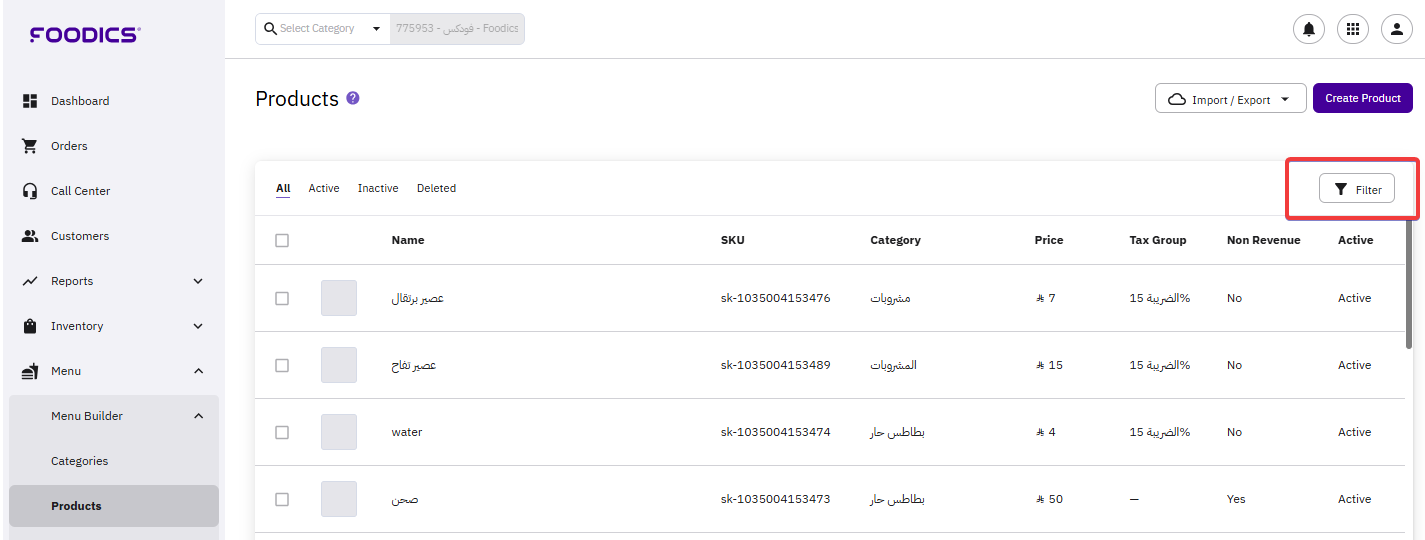Click the Create Product button

tap(1362, 98)
